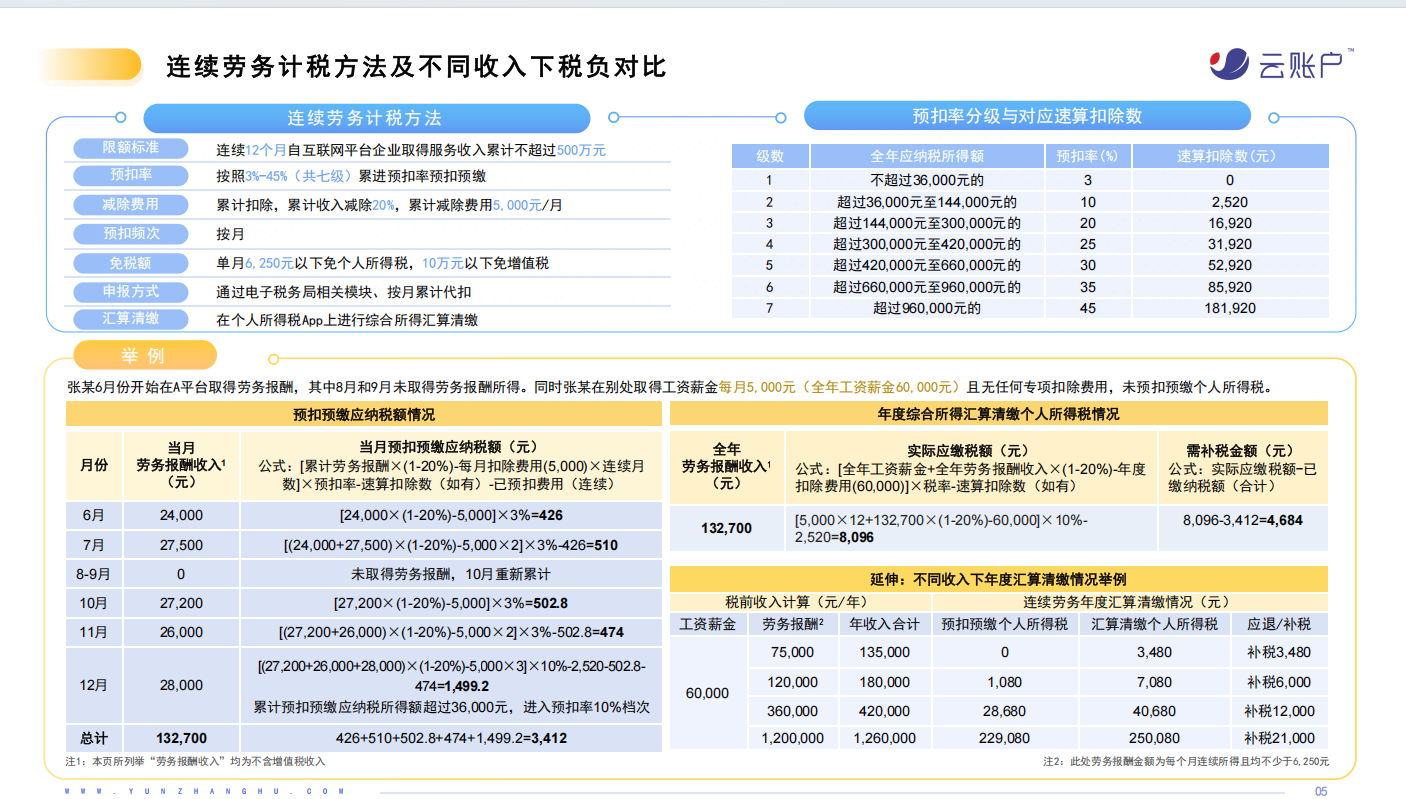Select the 预扣率分级与对应速算扣除数 header

[1026, 116]
